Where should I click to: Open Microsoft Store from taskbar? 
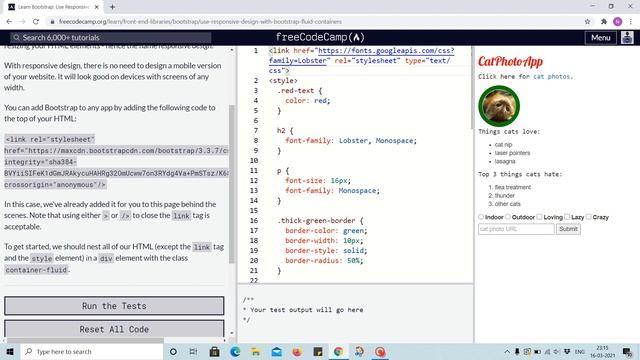[x=214, y=351]
